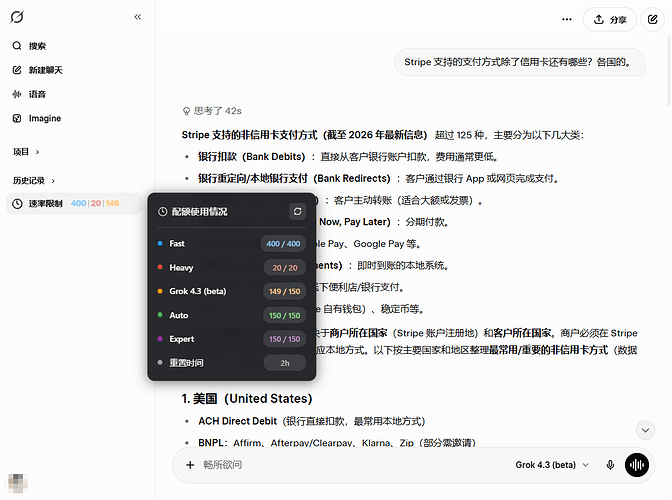Open the Imagine tool
Image resolution: width=672 pixels, height=500 pixels.
37,118
